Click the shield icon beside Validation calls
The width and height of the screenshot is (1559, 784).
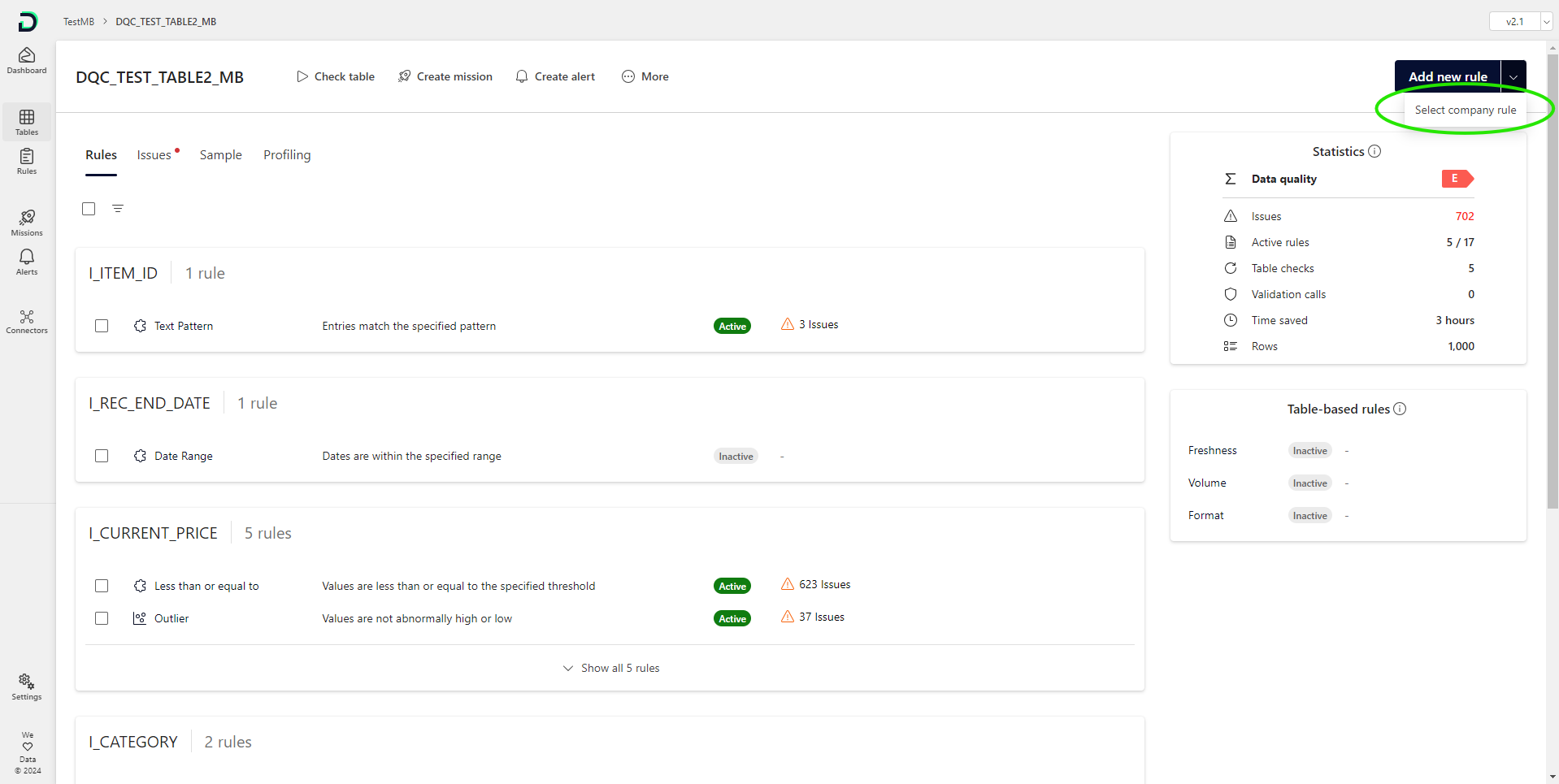pyautogui.click(x=1231, y=294)
